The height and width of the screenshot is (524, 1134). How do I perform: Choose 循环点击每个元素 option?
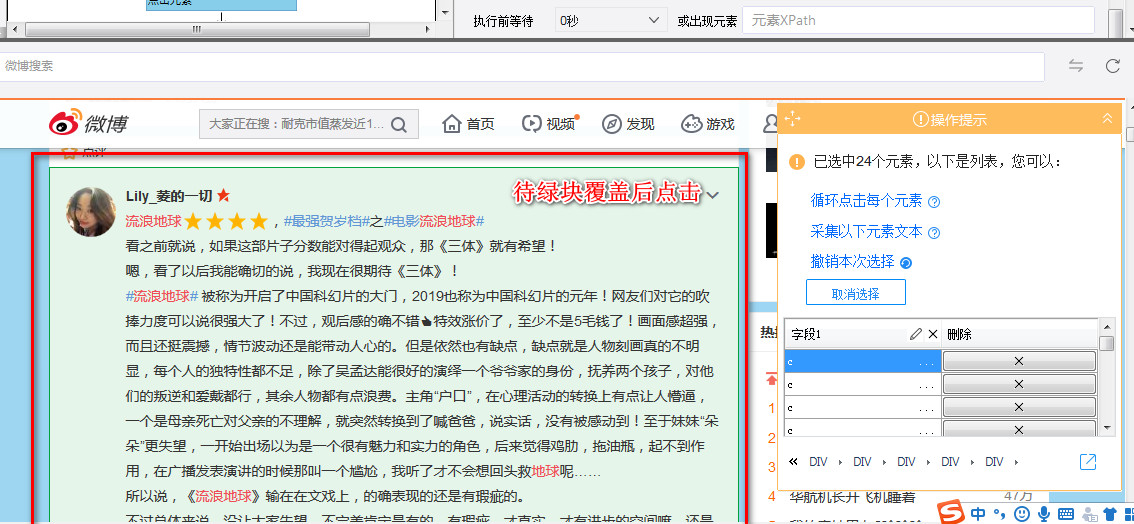tap(866, 200)
